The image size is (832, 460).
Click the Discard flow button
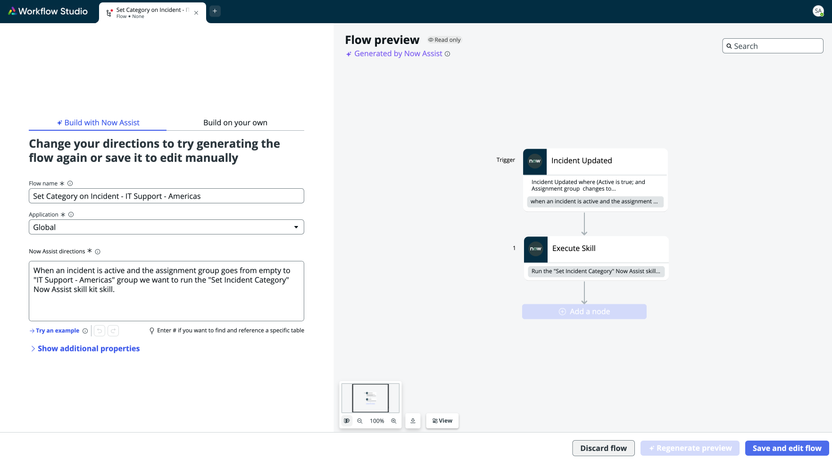(603, 448)
